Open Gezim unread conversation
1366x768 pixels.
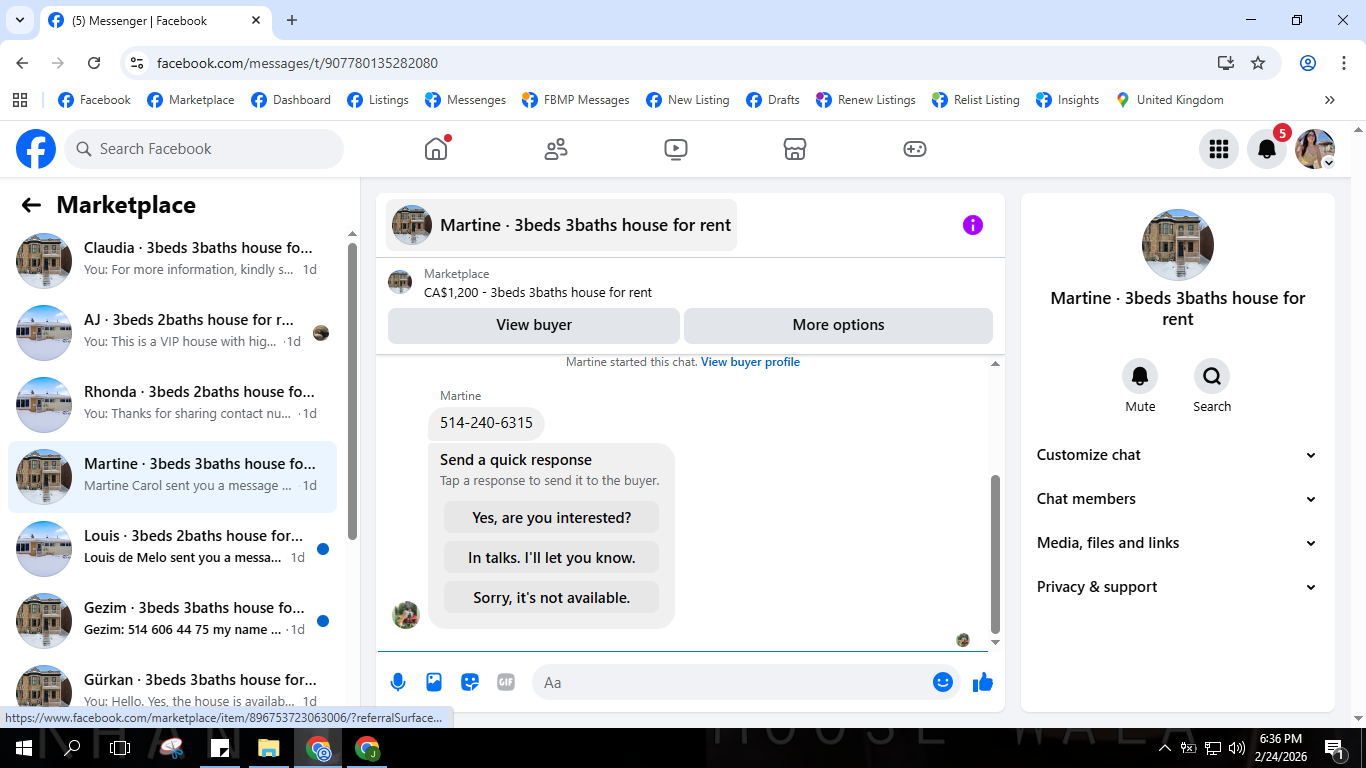click(x=172, y=621)
